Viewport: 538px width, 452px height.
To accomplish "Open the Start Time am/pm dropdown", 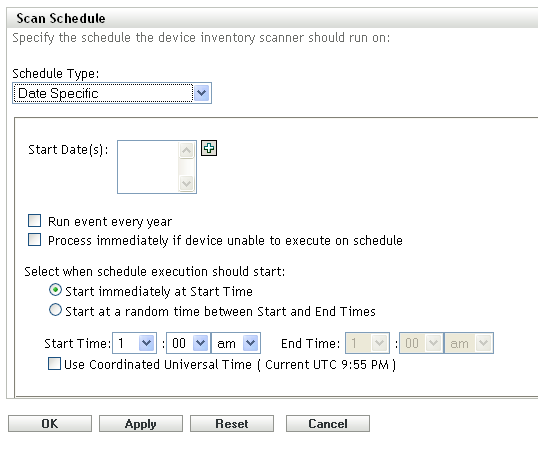I will pyautogui.click(x=236, y=343).
